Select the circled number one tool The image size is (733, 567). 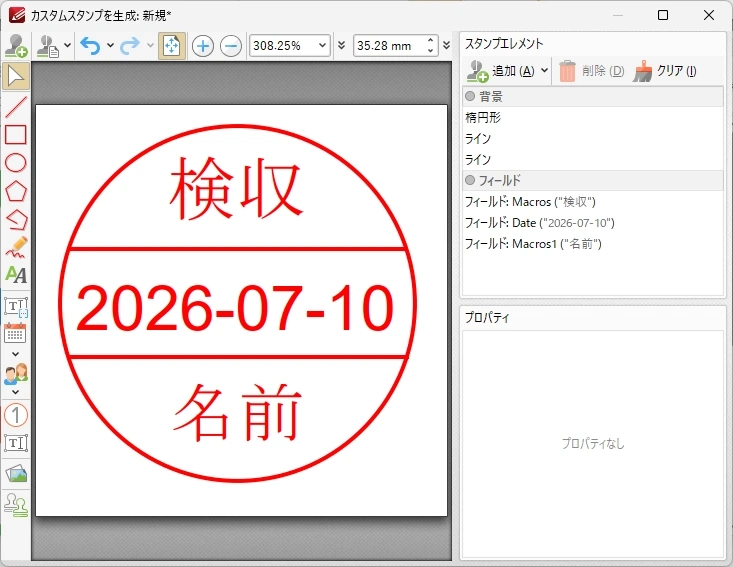tap(16, 415)
